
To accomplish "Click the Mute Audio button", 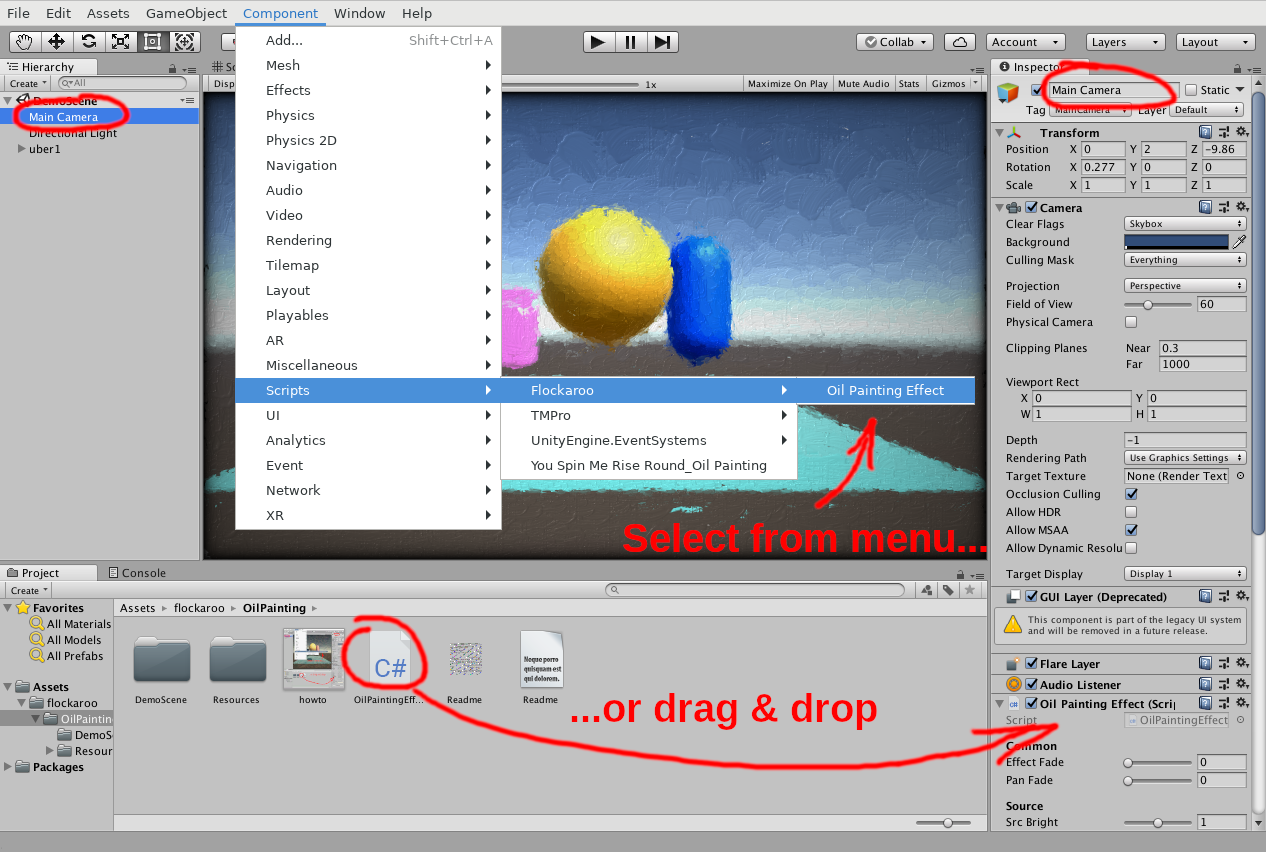I will pyautogui.click(x=863, y=84).
